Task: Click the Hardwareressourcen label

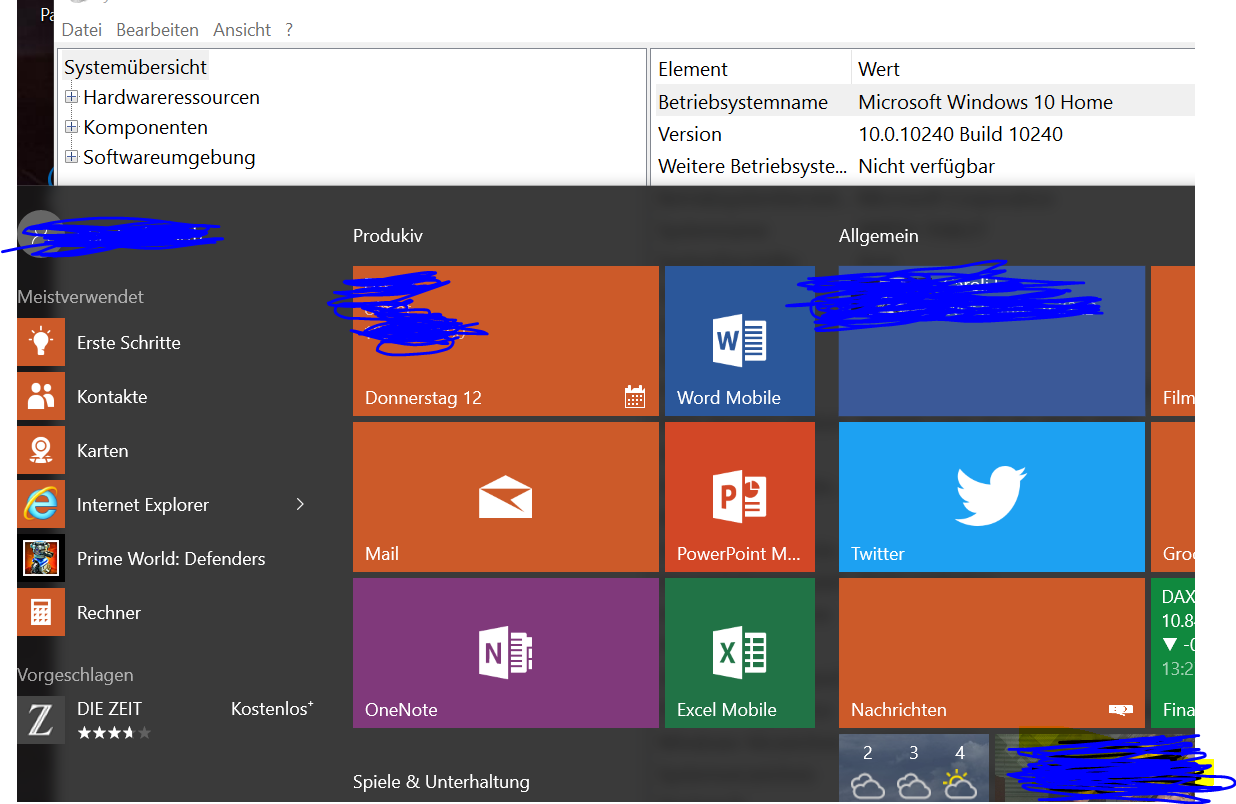Action: 171,98
